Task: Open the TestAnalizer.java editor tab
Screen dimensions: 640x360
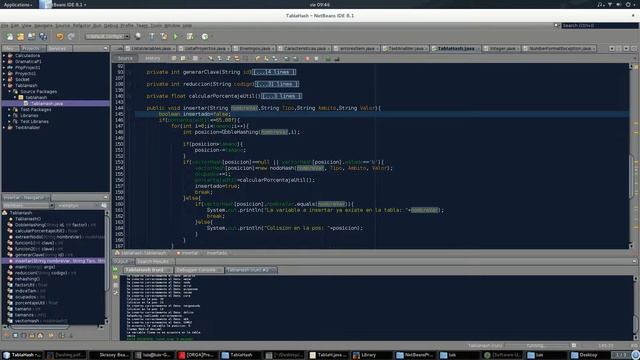Action: click(406, 48)
